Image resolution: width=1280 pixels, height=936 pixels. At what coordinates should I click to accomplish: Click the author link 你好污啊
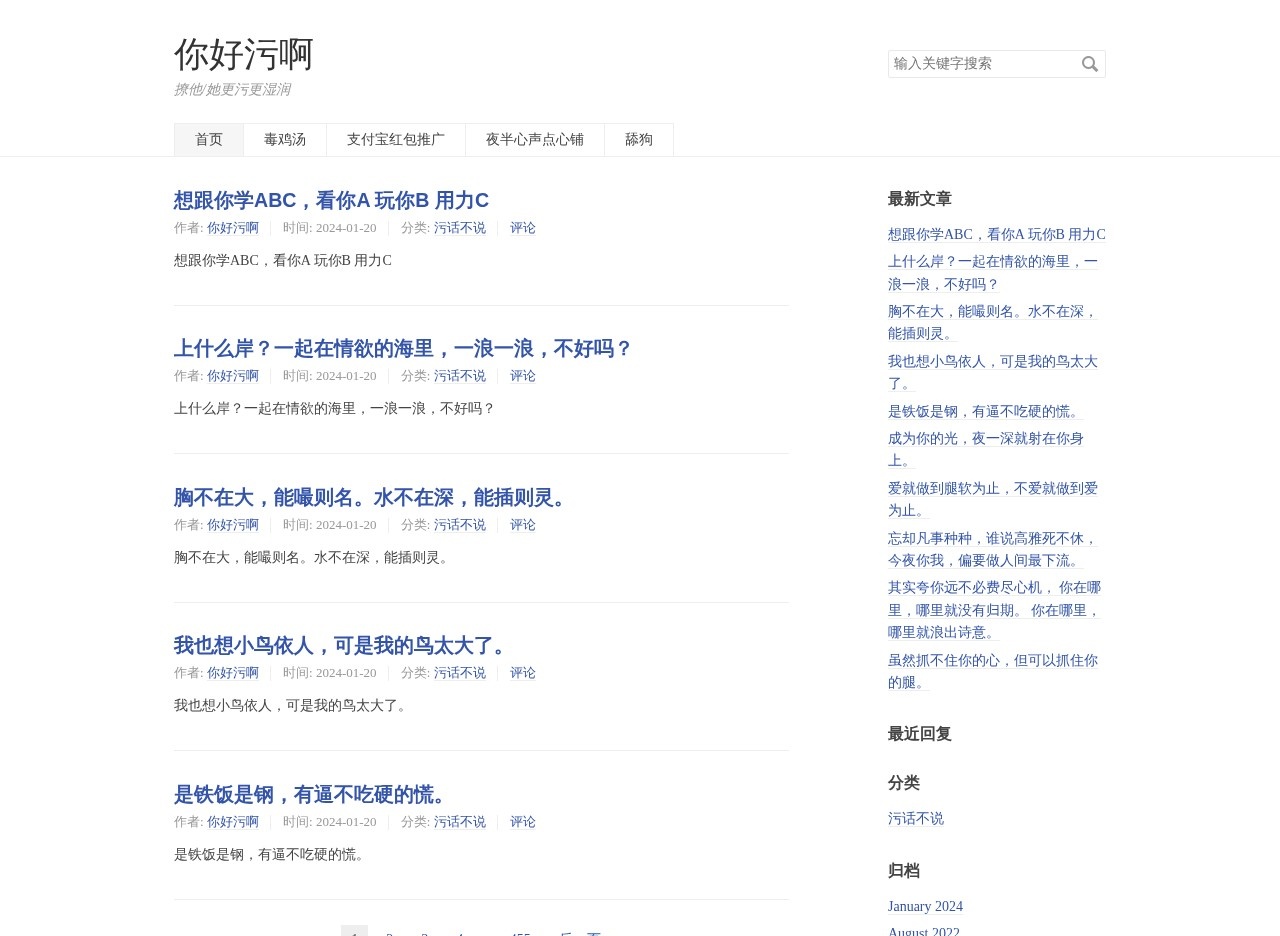pos(232,227)
